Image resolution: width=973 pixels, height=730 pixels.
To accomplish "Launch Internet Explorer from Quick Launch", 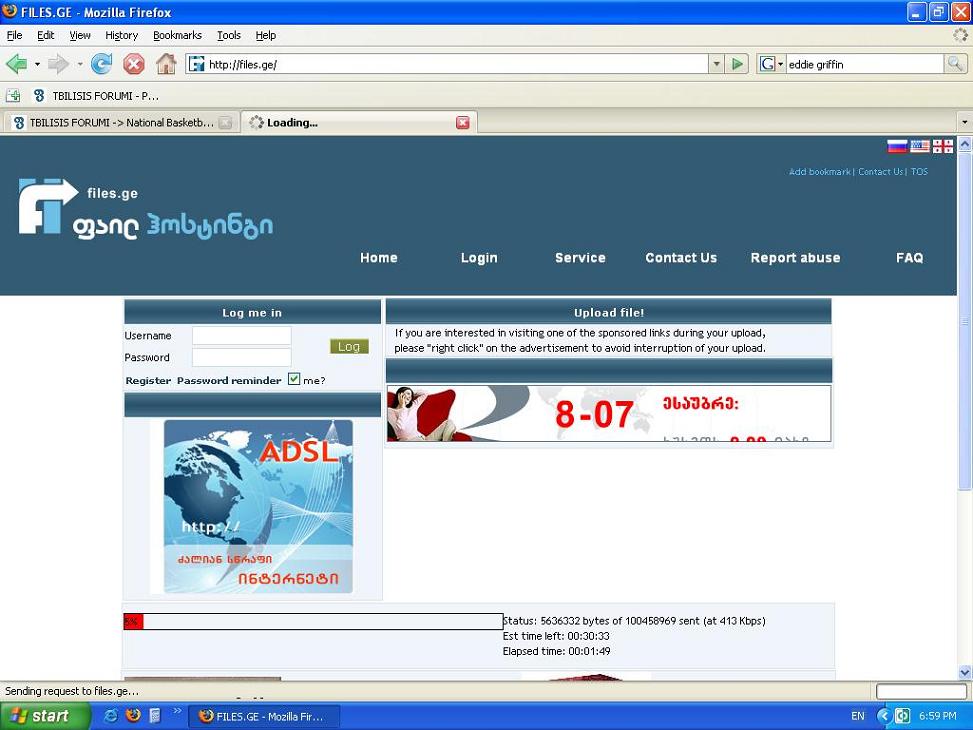I will pyautogui.click(x=111, y=716).
